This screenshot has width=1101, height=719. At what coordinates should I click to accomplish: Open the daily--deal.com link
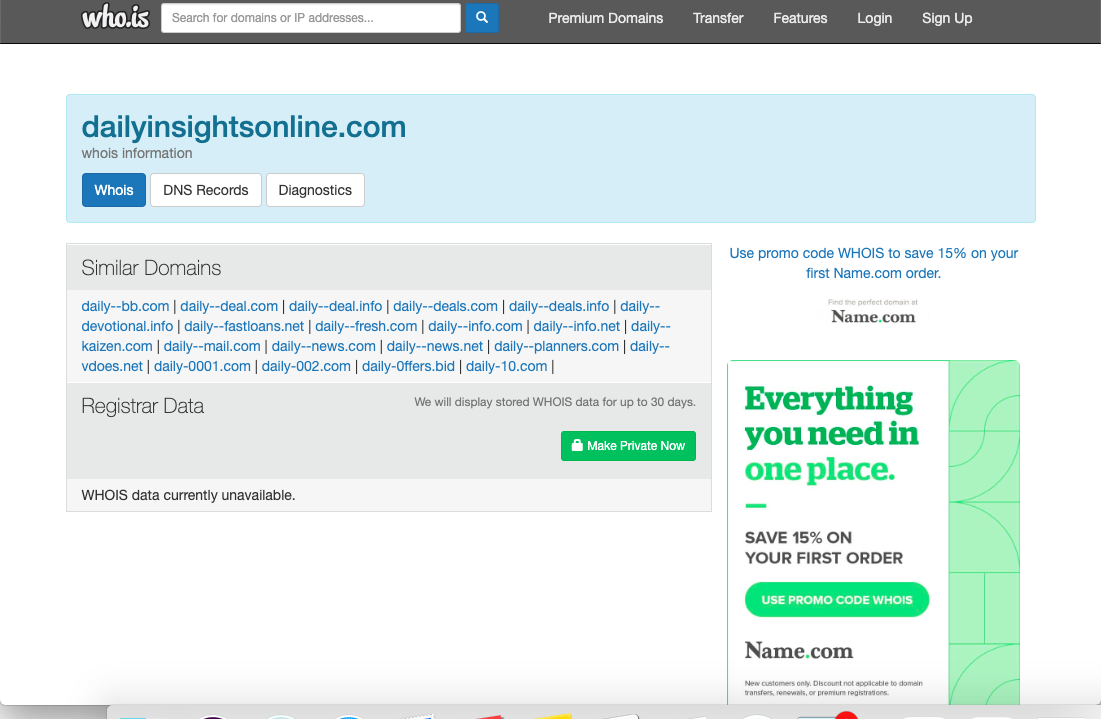coord(229,306)
